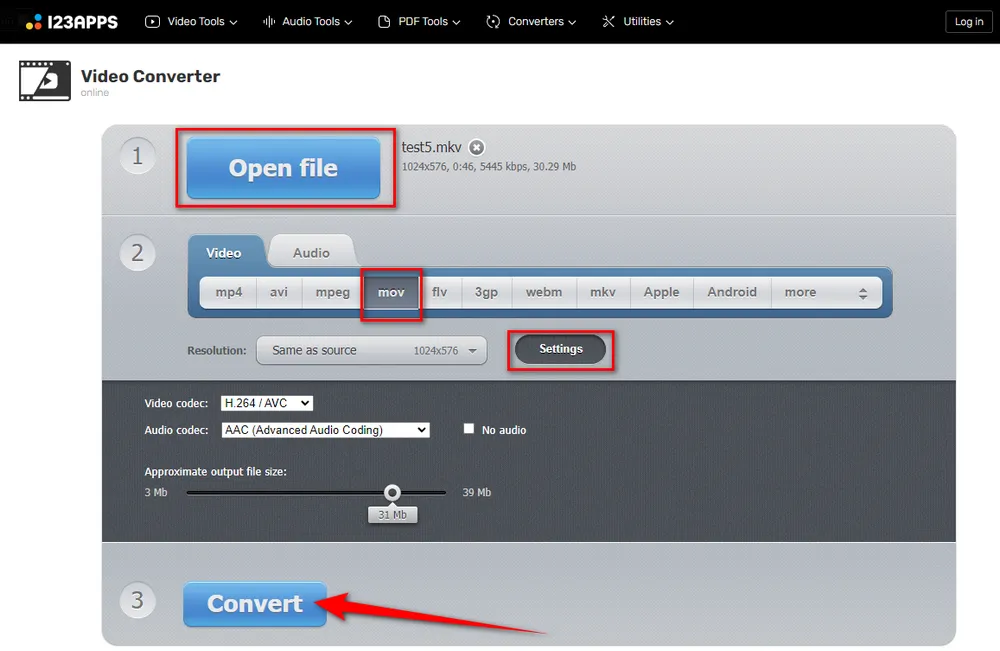Viewport: 1000px width, 651px height.
Task: Click the 123APPS logo
Action: 71,22
